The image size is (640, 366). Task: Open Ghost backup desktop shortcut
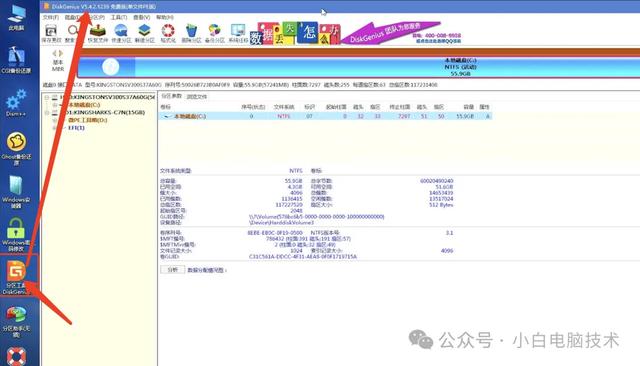pyautogui.click(x=16, y=148)
